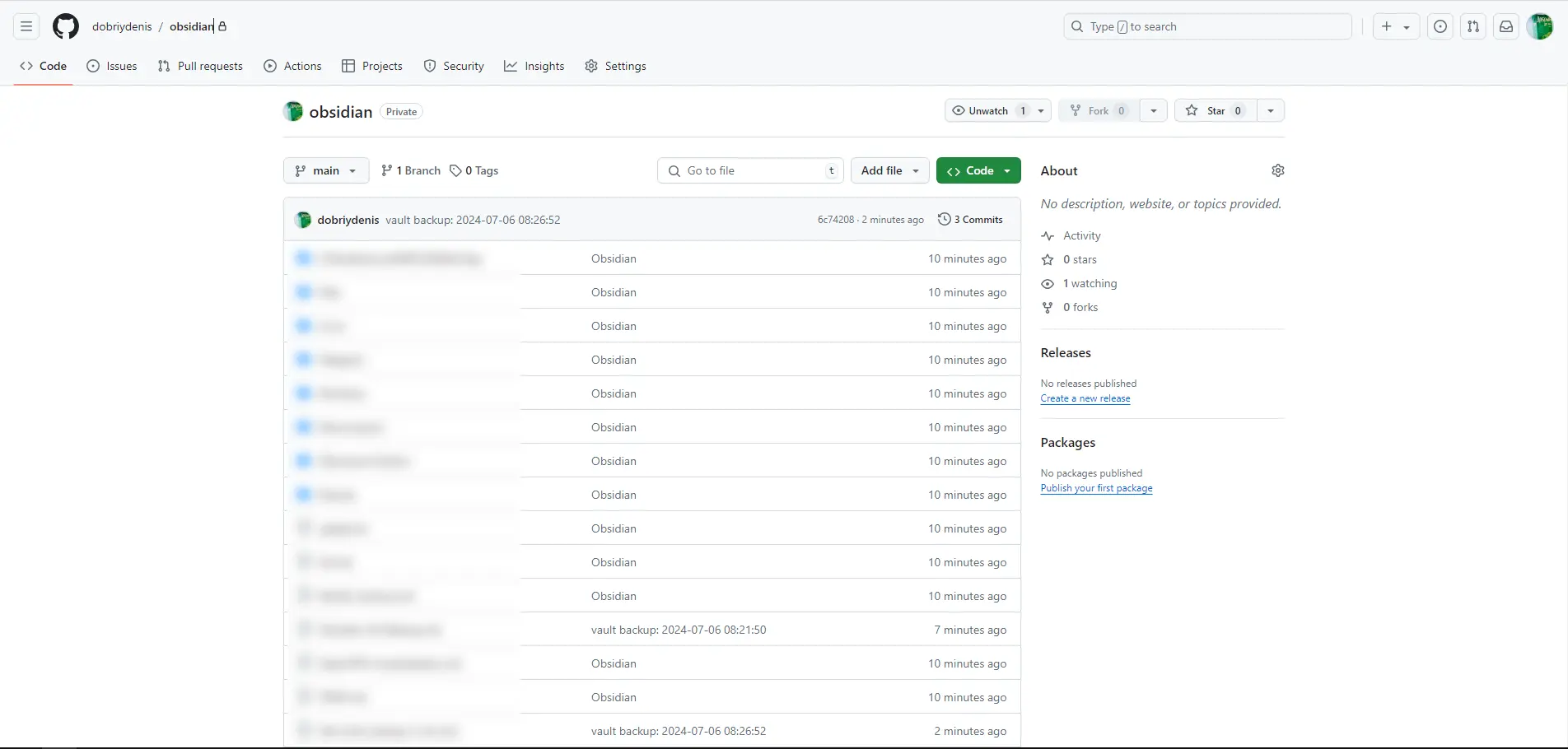Open repository Settings tab
This screenshot has height=749, width=1568.
[615, 66]
